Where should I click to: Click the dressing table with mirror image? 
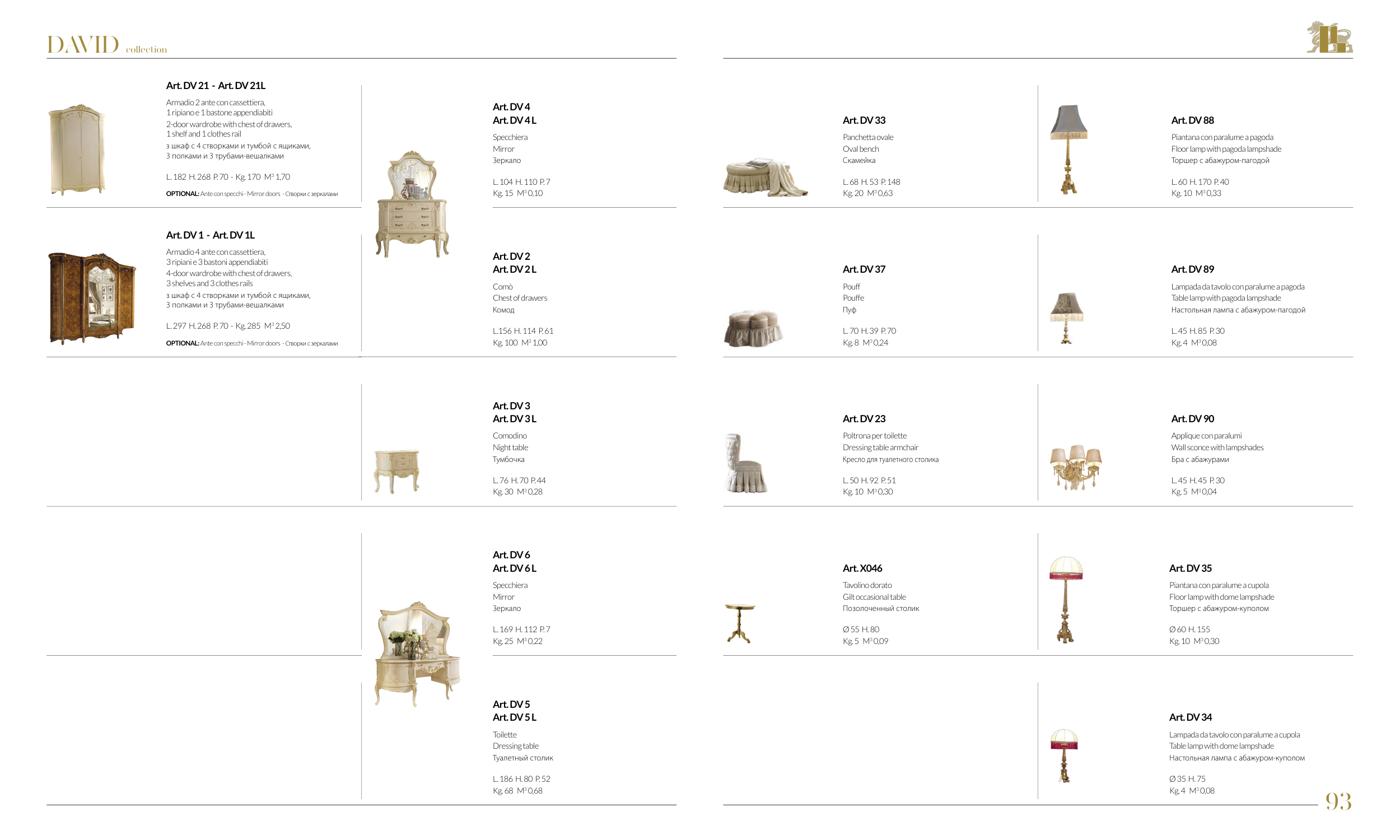pyautogui.click(x=417, y=654)
